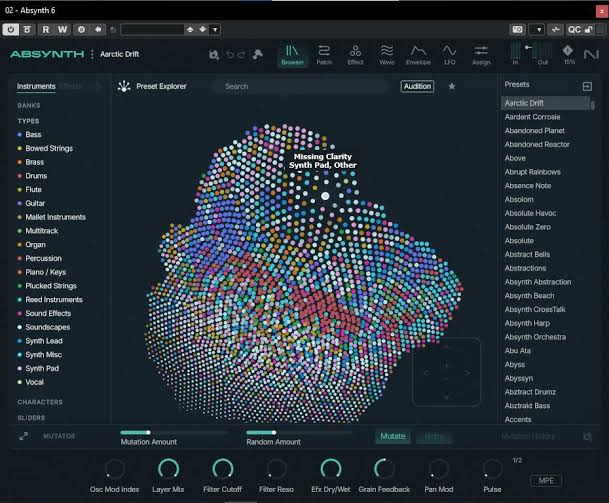Viewport: 609px width, 503px height.
Task: Collapse the TYPES section
Action: (x=28, y=121)
